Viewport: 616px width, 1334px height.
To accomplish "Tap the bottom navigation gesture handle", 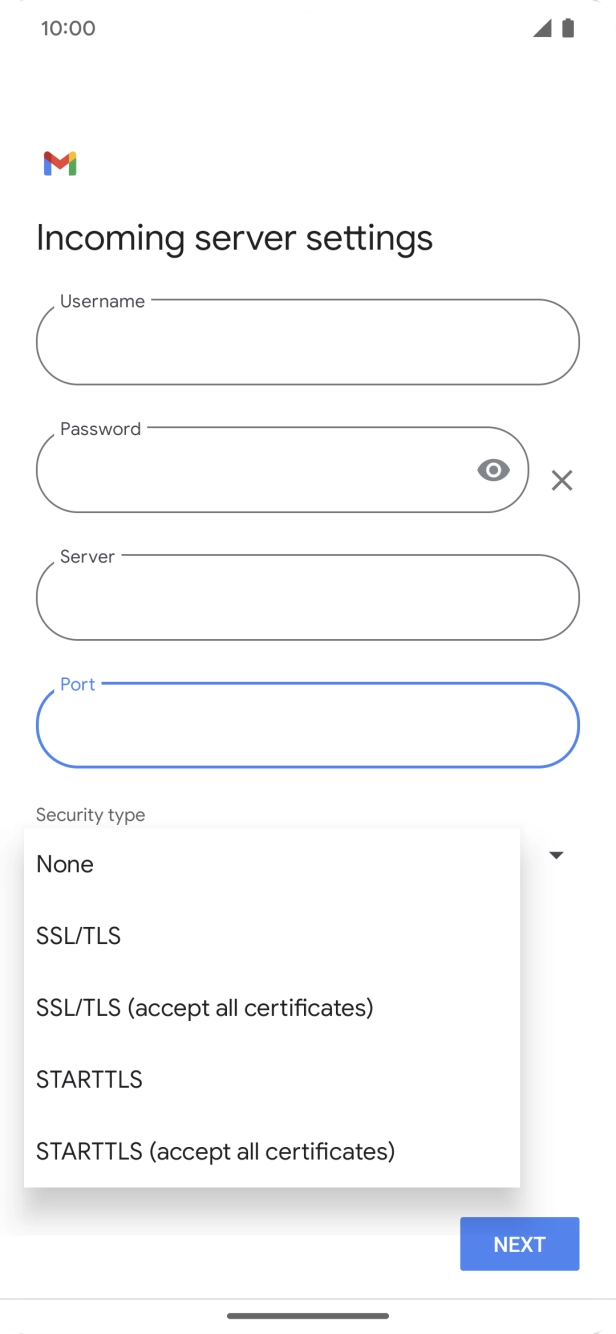I will point(308,1315).
